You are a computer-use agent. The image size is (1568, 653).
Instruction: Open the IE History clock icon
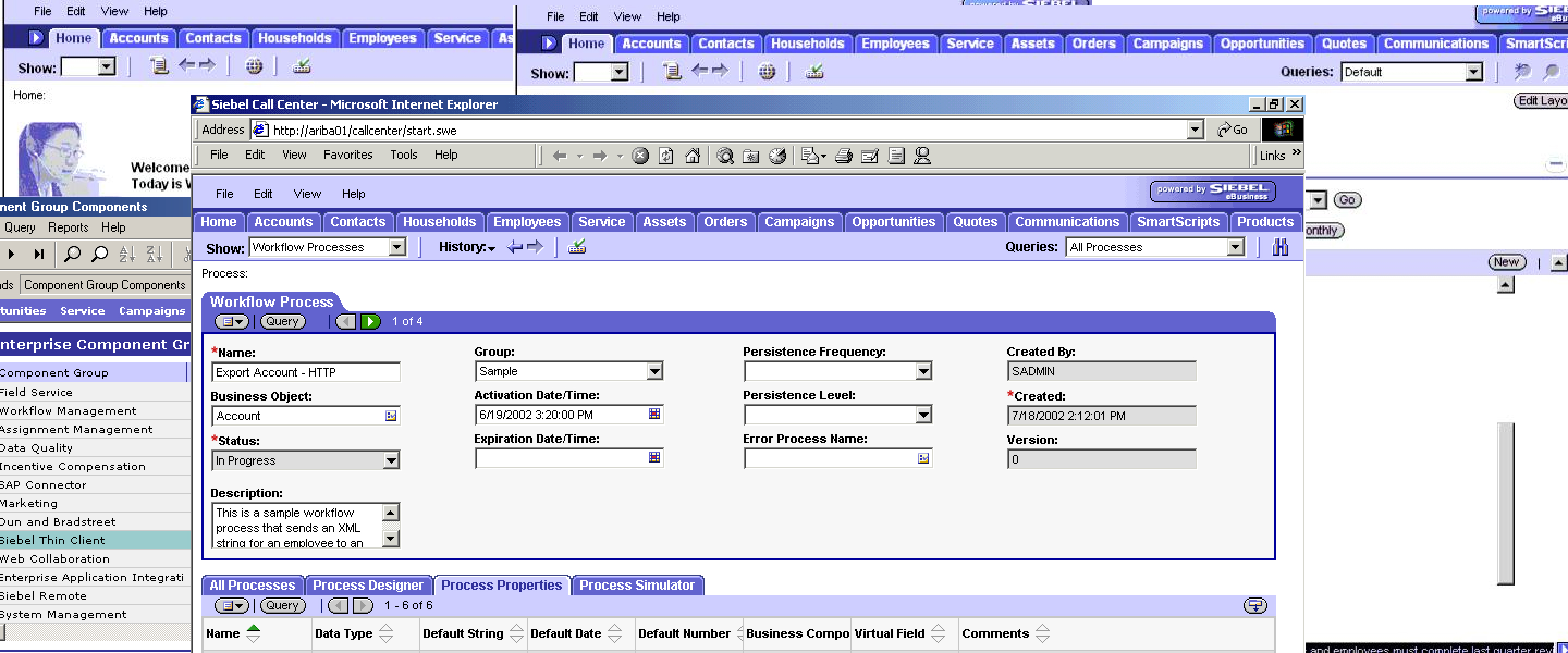click(777, 156)
